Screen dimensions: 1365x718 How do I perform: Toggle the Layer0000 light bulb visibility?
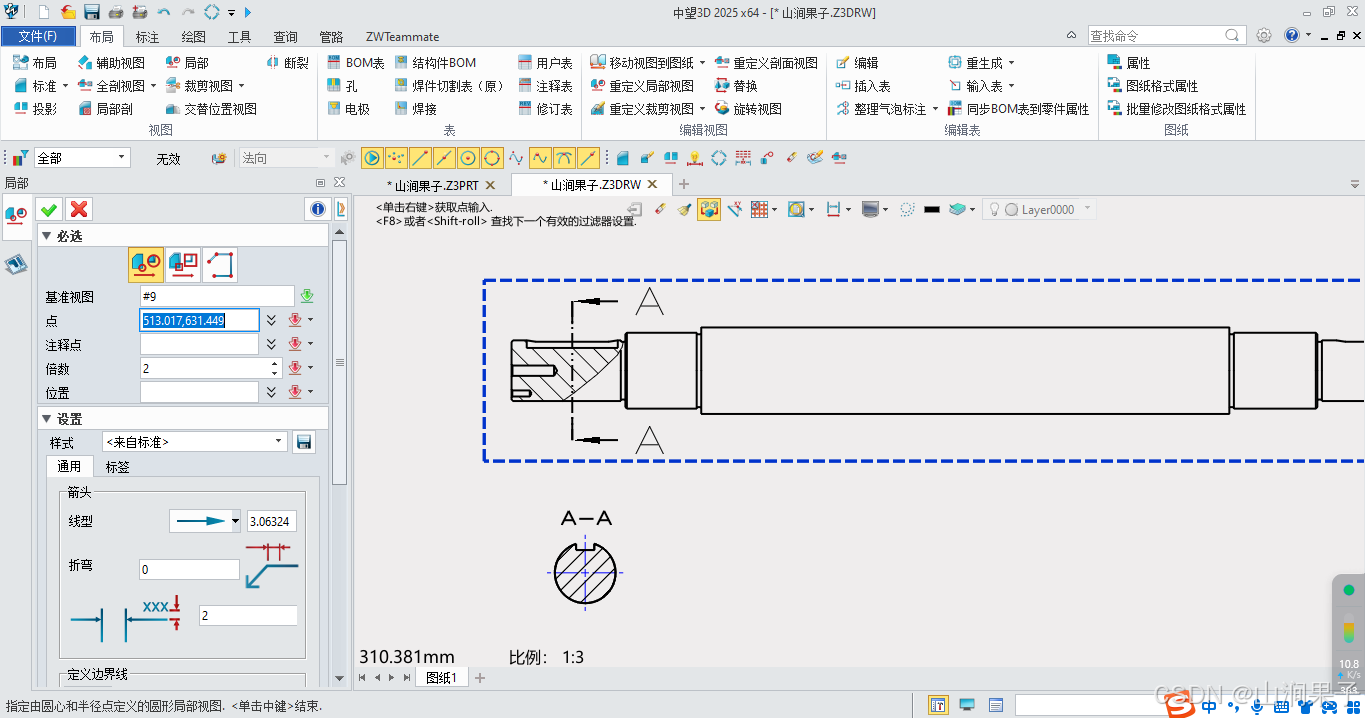[x=995, y=209]
